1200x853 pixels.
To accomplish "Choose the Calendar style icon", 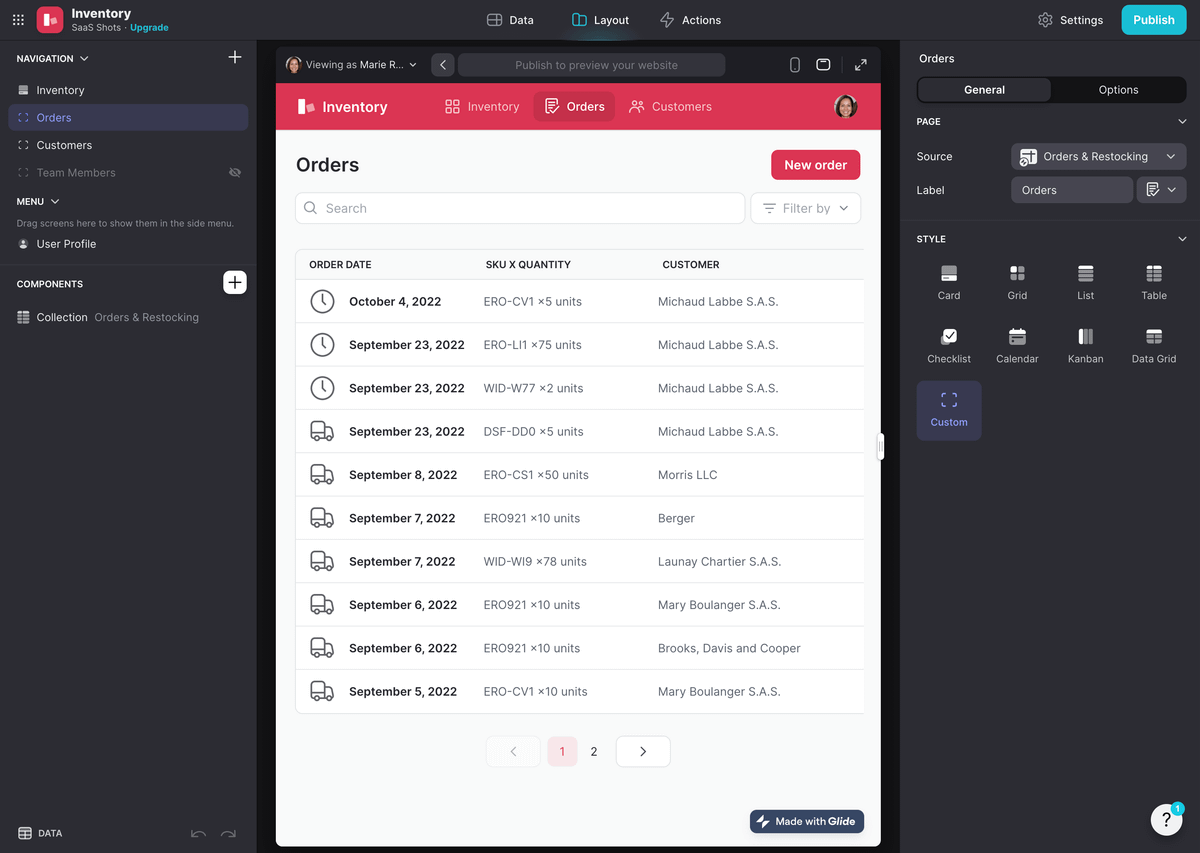I will coord(1017,337).
